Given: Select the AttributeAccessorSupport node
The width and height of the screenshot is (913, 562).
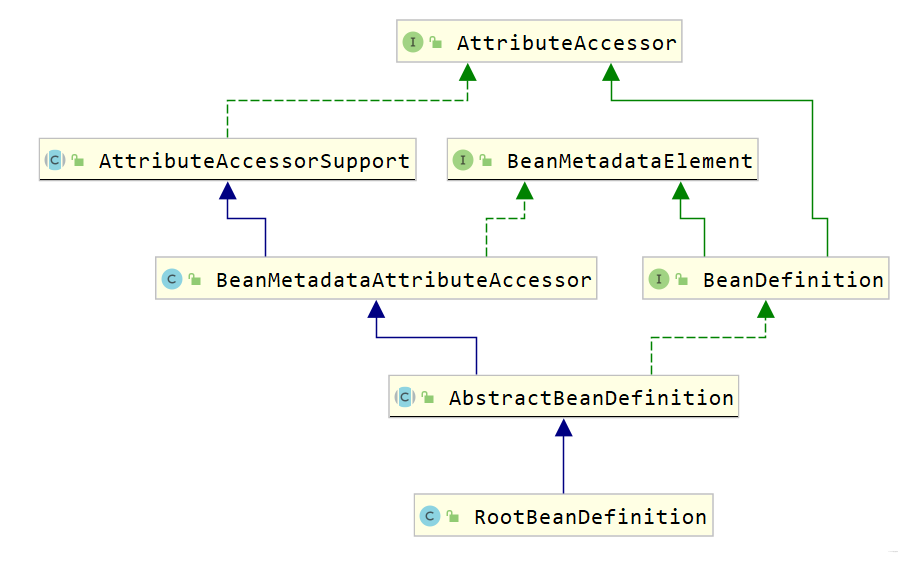Looking at the screenshot, I should coord(228,160).
